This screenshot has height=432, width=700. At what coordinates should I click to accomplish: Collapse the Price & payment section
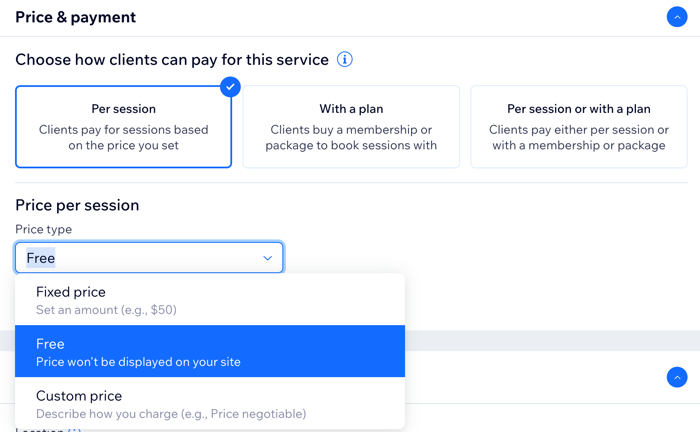(x=677, y=17)
